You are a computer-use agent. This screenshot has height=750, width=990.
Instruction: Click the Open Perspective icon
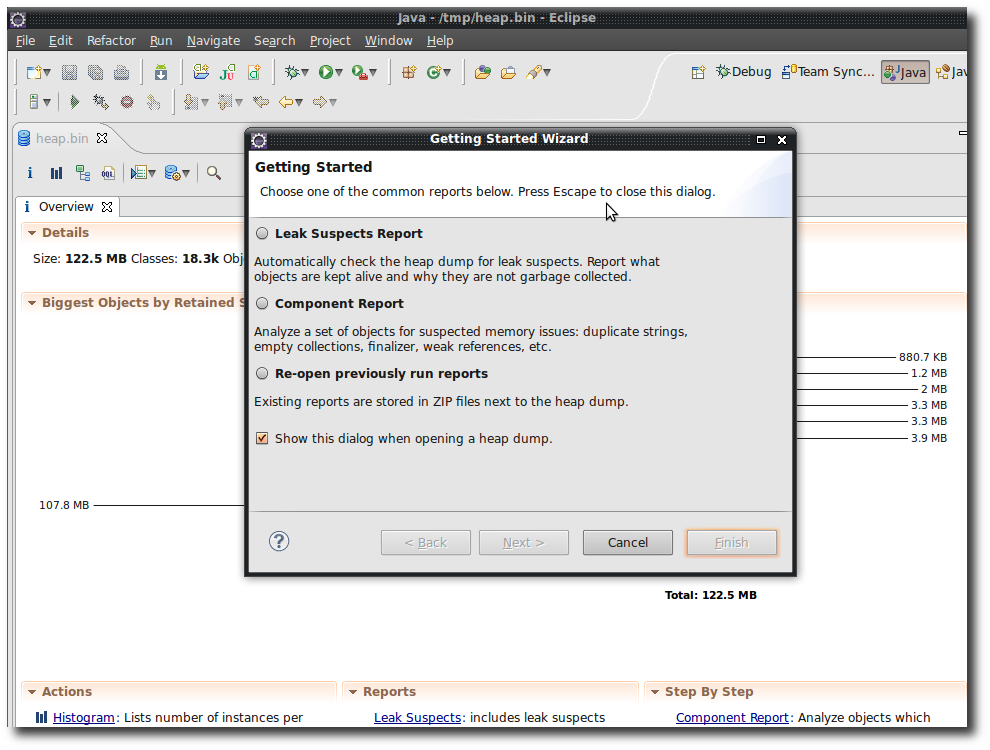coord(698,72)
